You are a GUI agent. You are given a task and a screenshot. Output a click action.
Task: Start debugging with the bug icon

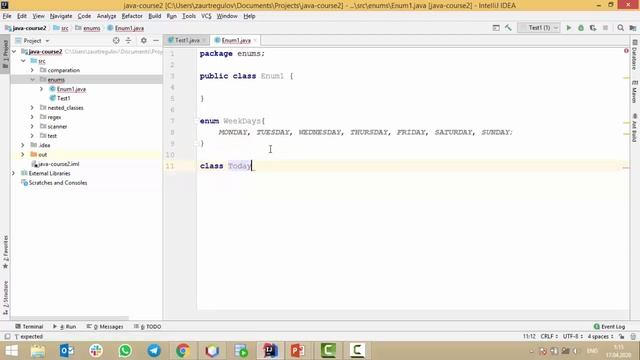pyautogui.click(x=581, y=28)
